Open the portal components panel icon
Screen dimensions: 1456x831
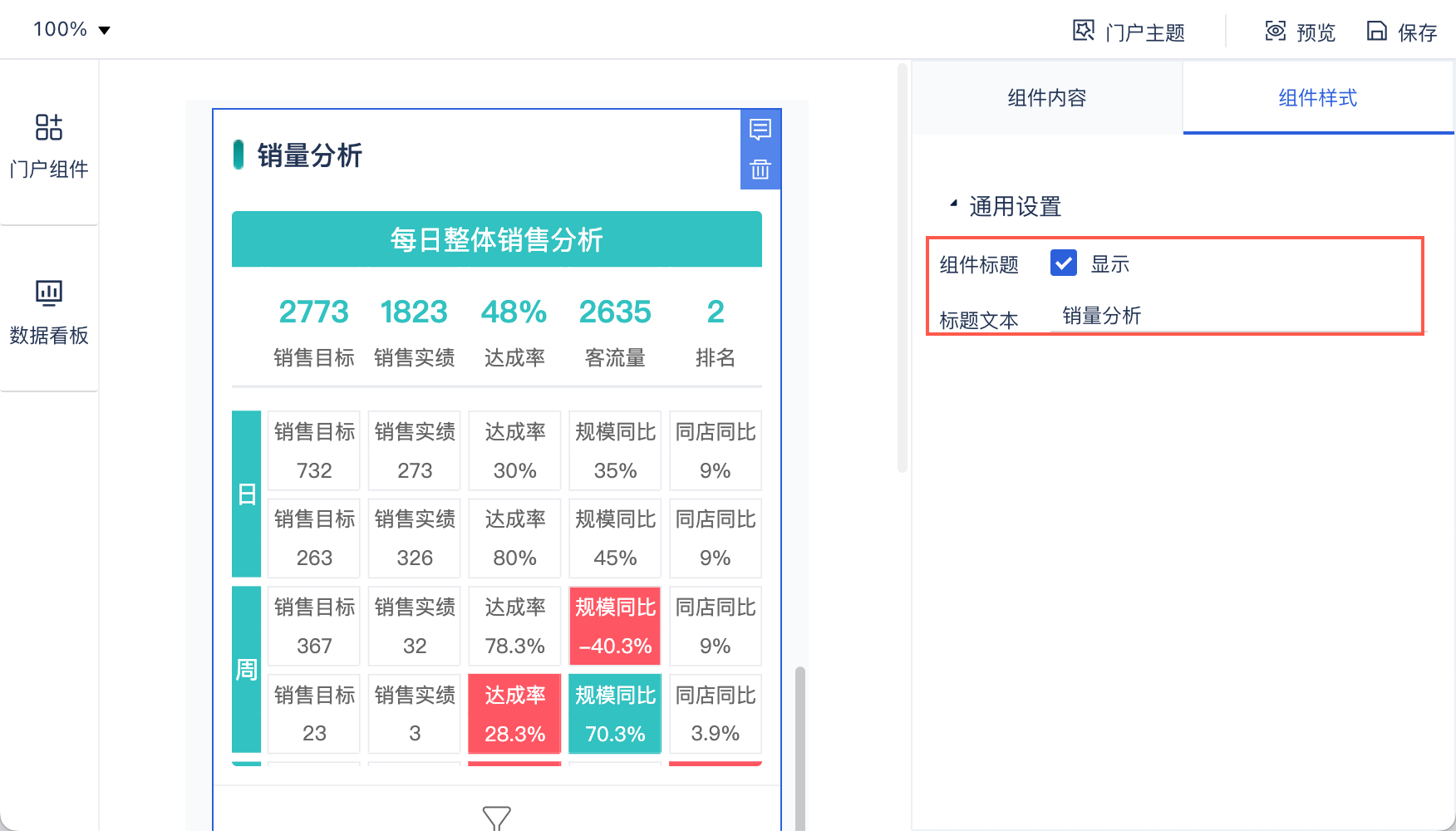[x=49, y=128]
